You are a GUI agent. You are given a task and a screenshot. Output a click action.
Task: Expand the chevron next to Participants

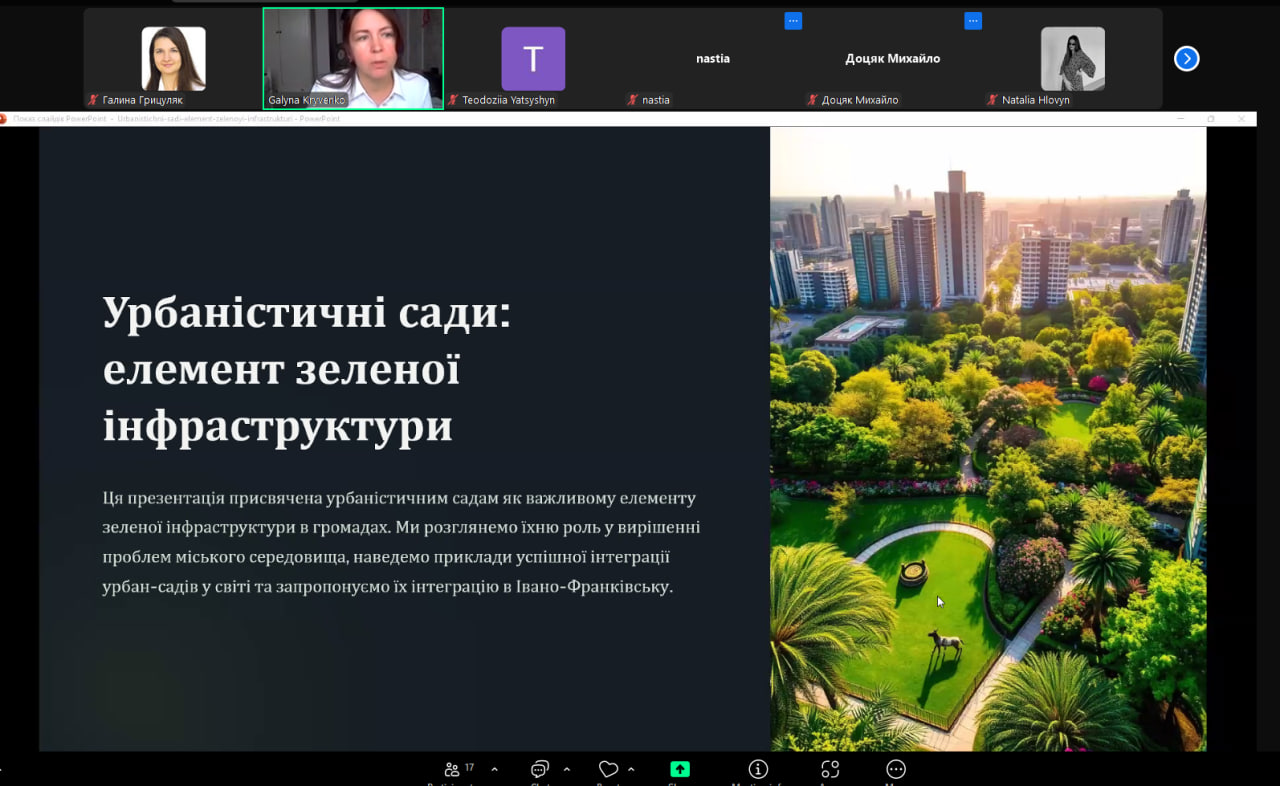[494, 769]
